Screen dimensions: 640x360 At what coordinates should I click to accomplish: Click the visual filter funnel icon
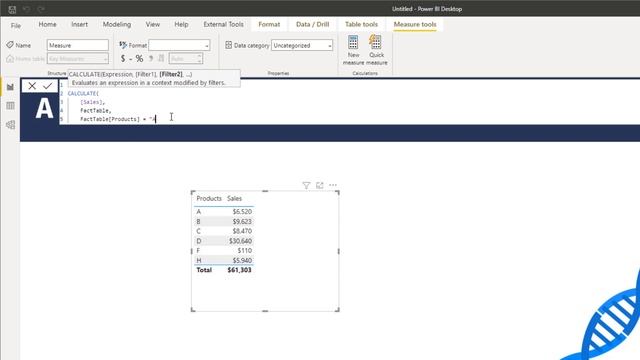[306, 185]
